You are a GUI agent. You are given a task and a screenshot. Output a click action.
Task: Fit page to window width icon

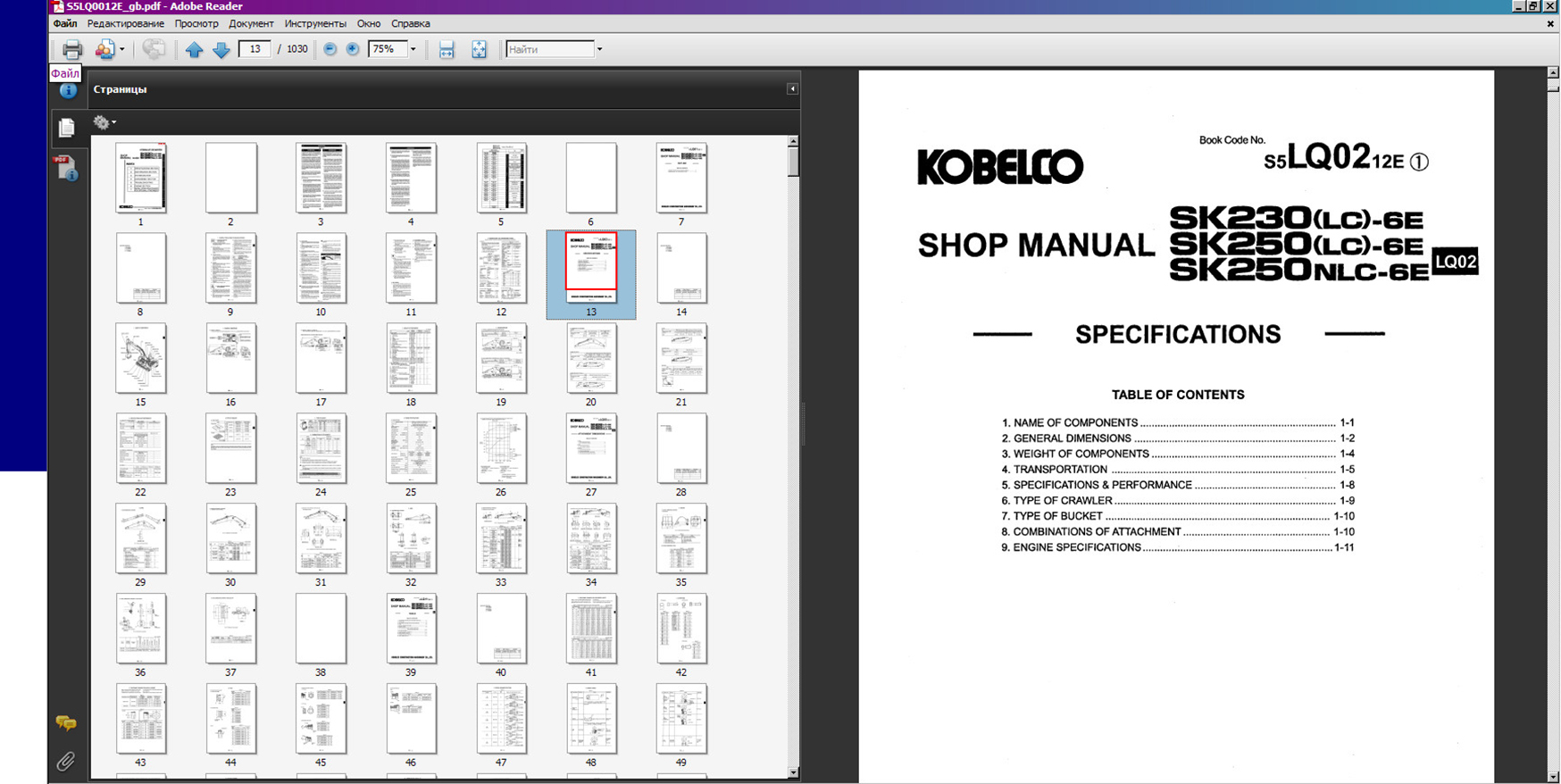tap(447, 50)
